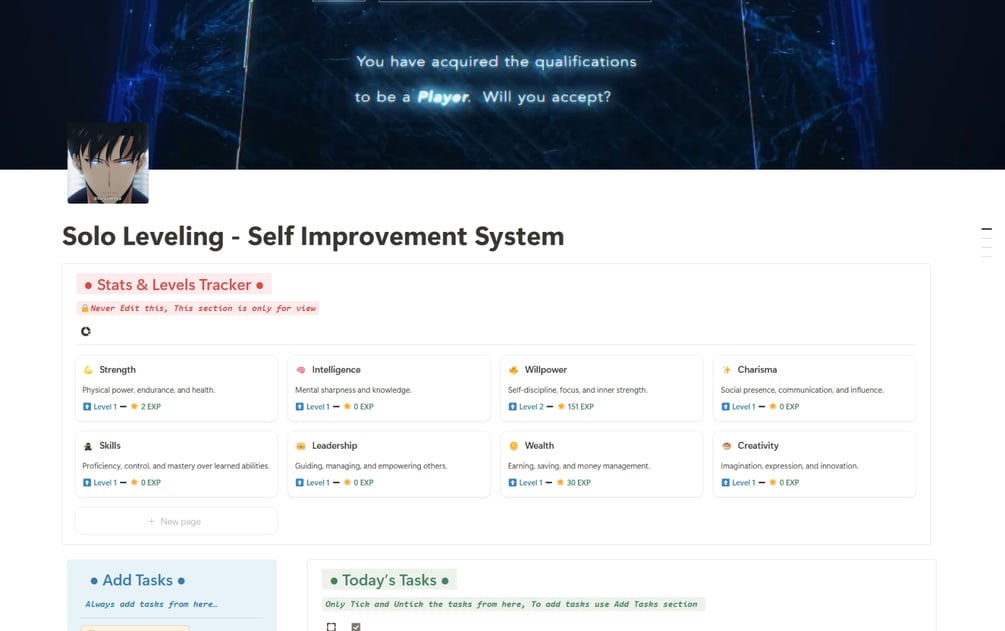Click '0 EXP' value in Charisma card
Viewport: 1005px width, 631px height.
pyautogui.click(x=789, y=407)
